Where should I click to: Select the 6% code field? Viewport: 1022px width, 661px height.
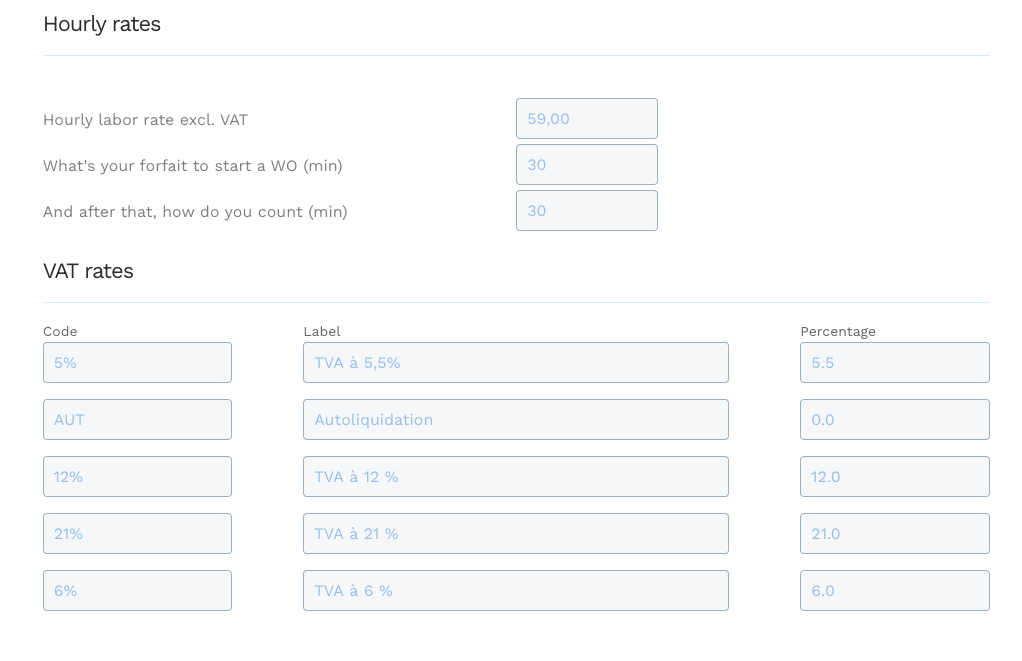pos(137,590)
